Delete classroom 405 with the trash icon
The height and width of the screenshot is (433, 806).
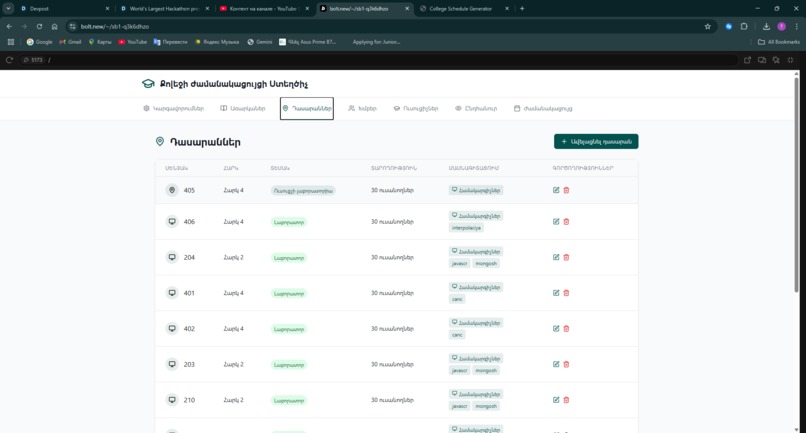click(x=566, y=190)
